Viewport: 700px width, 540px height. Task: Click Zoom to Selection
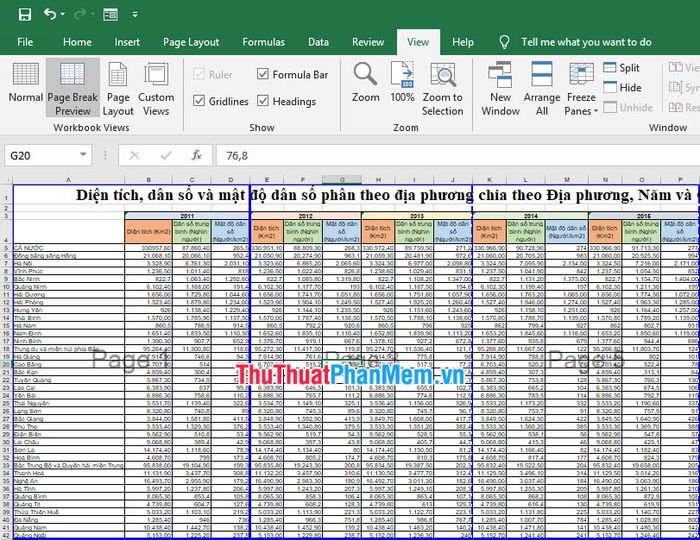pos(442,88)
